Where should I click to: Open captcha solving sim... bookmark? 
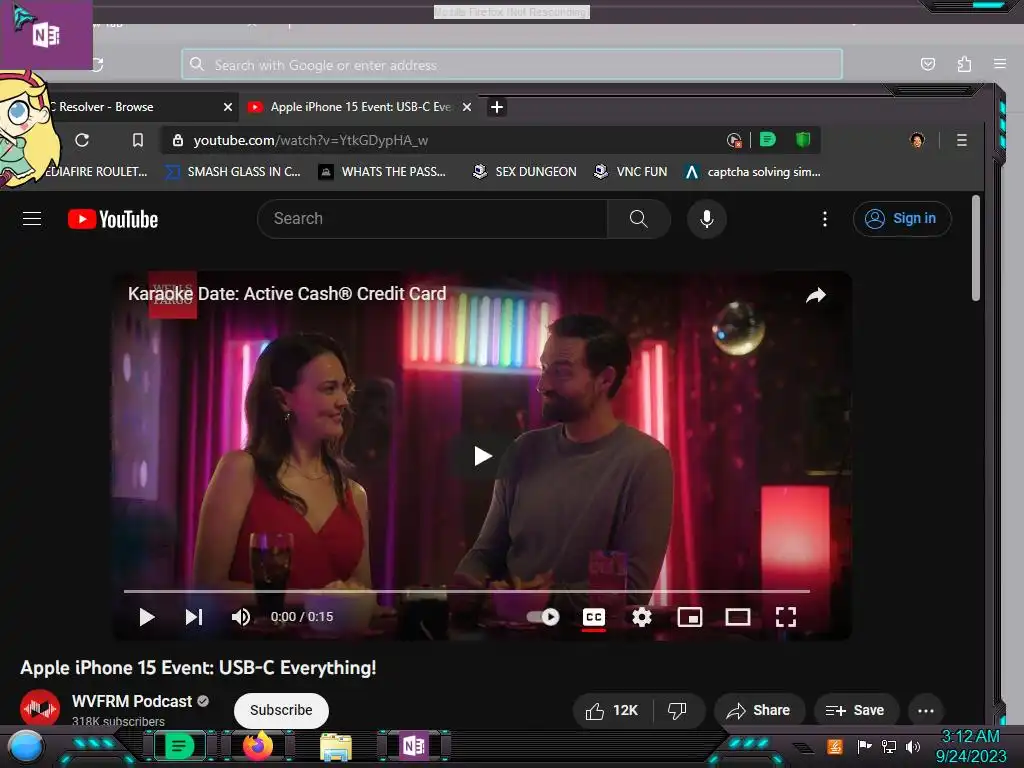[x=752, y=172]
